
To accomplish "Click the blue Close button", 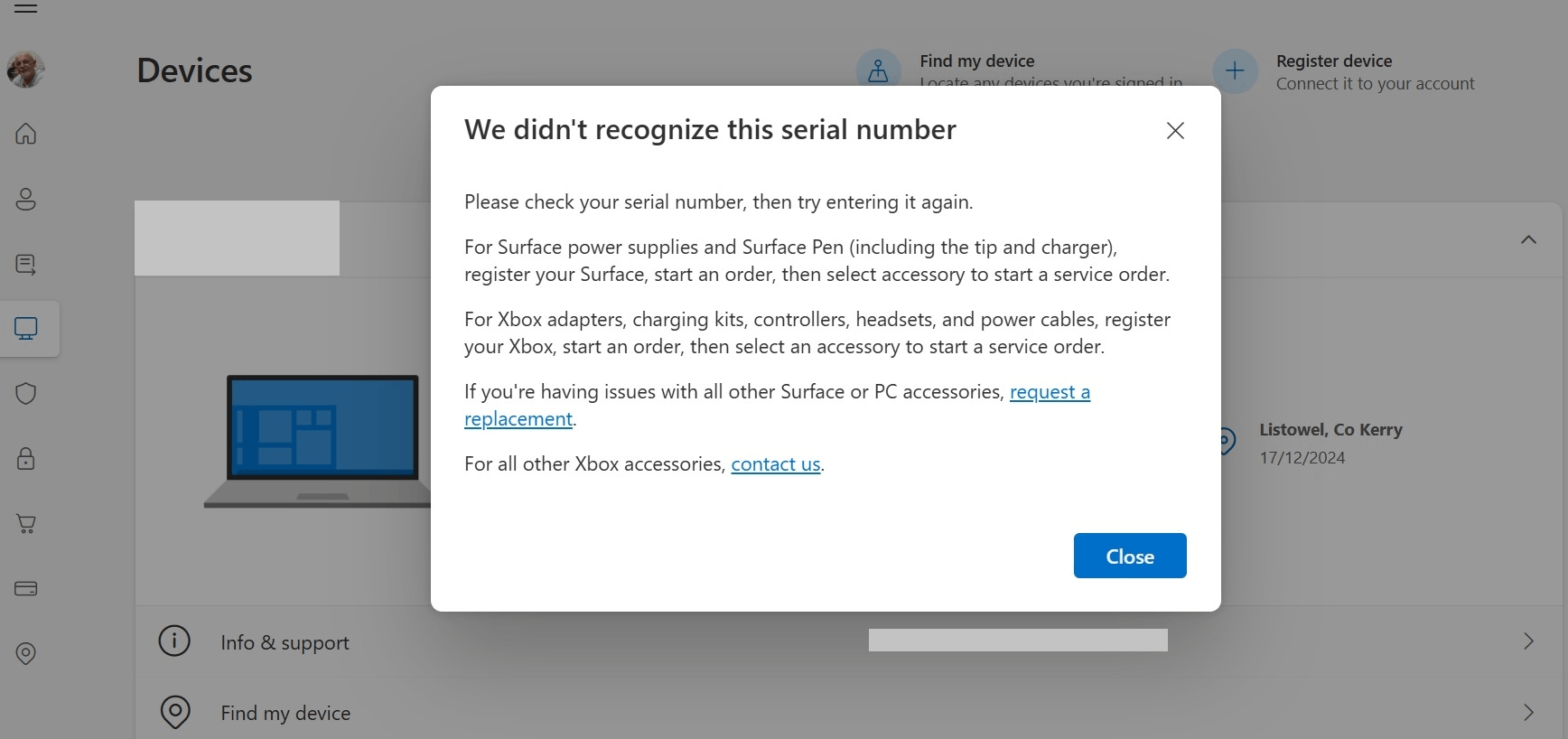I will (x=1129, y=556).
